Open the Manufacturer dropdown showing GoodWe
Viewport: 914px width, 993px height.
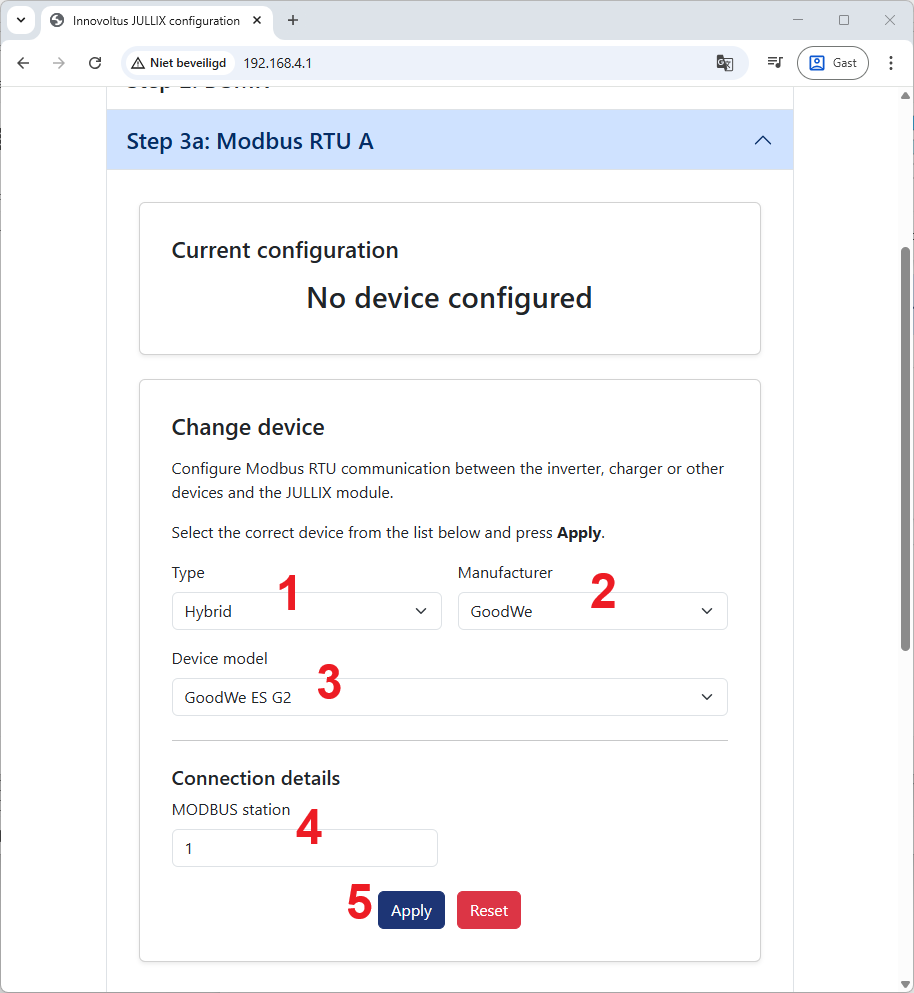click(592, 612)
